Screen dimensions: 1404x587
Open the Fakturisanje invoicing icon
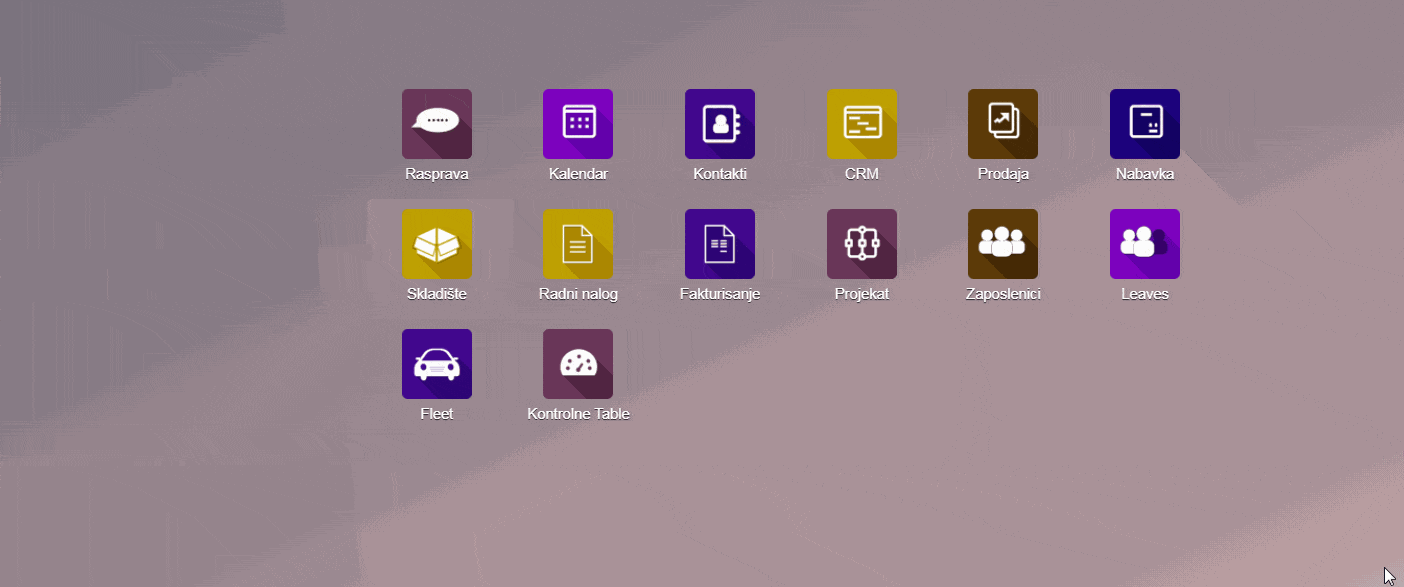point(720,244)
